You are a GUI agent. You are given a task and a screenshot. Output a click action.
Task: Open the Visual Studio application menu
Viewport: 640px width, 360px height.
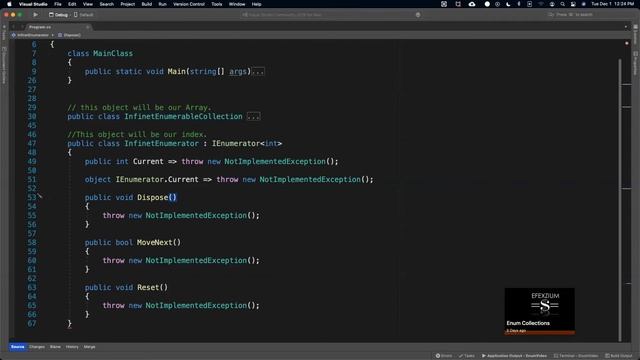pos(33,4)
